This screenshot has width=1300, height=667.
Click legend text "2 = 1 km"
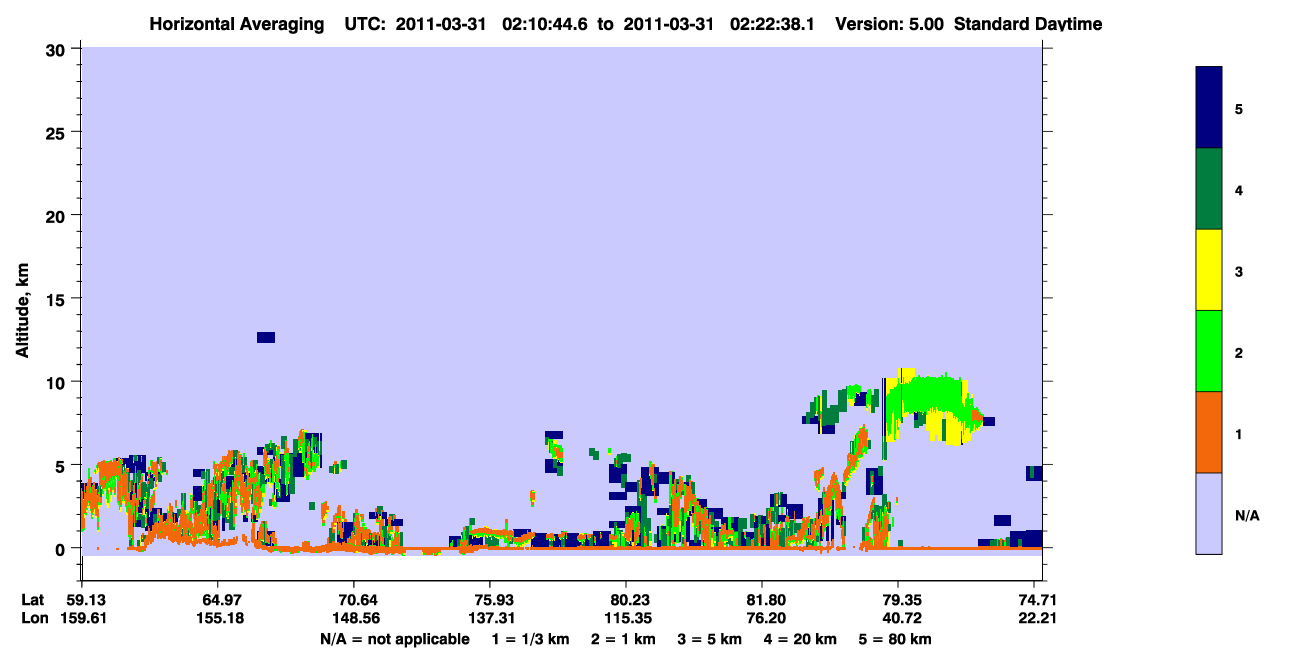623,639
